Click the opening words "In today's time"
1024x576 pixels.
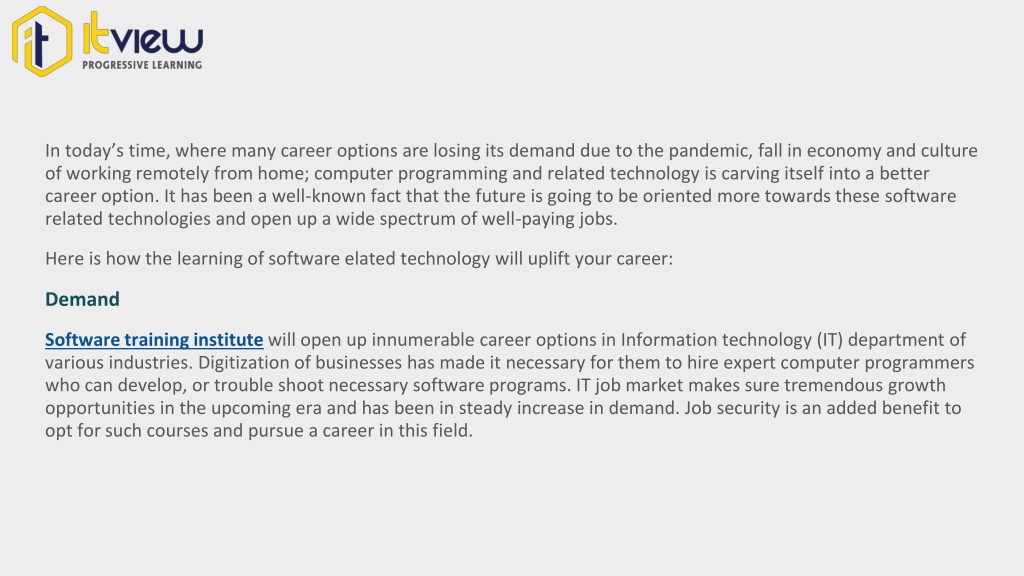point(108,151)
